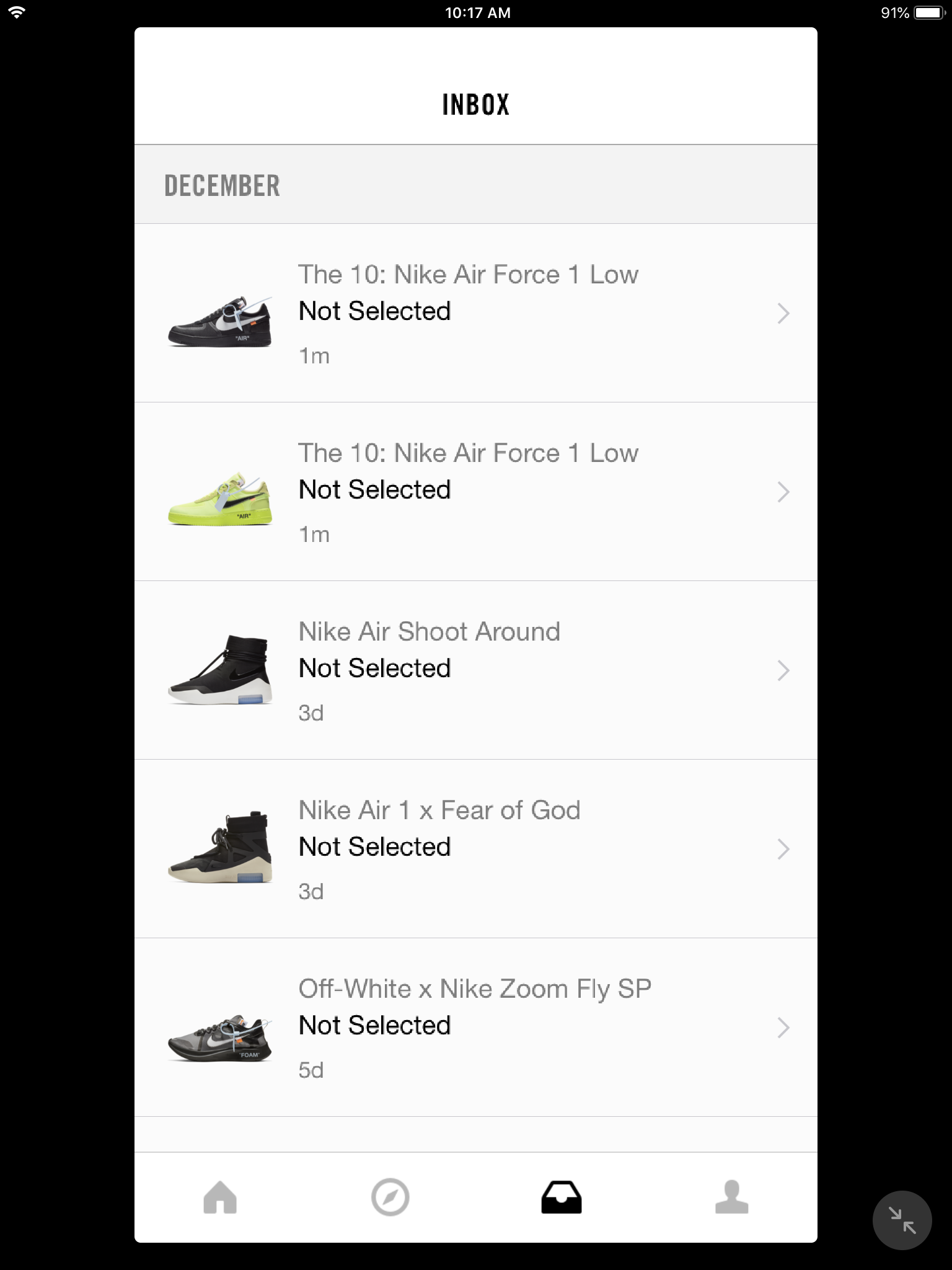Tap the Zoom Fly SP shoe thumbnail
Screen dimensions: 952x1270
tap(220, 1039)
